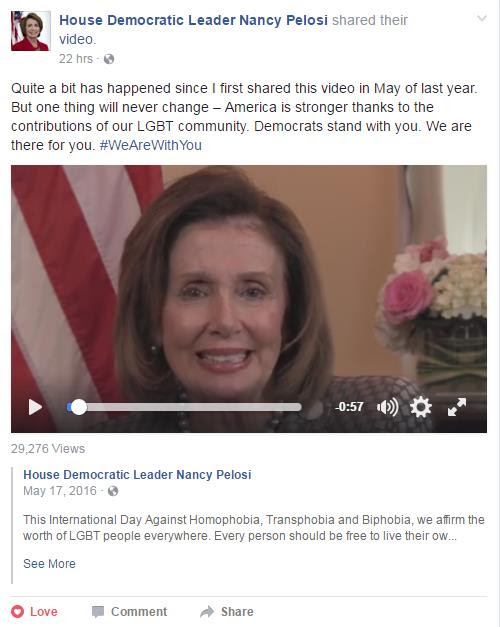Open Nancy Pelosi's profile picture thumbnail

point(31,31)
